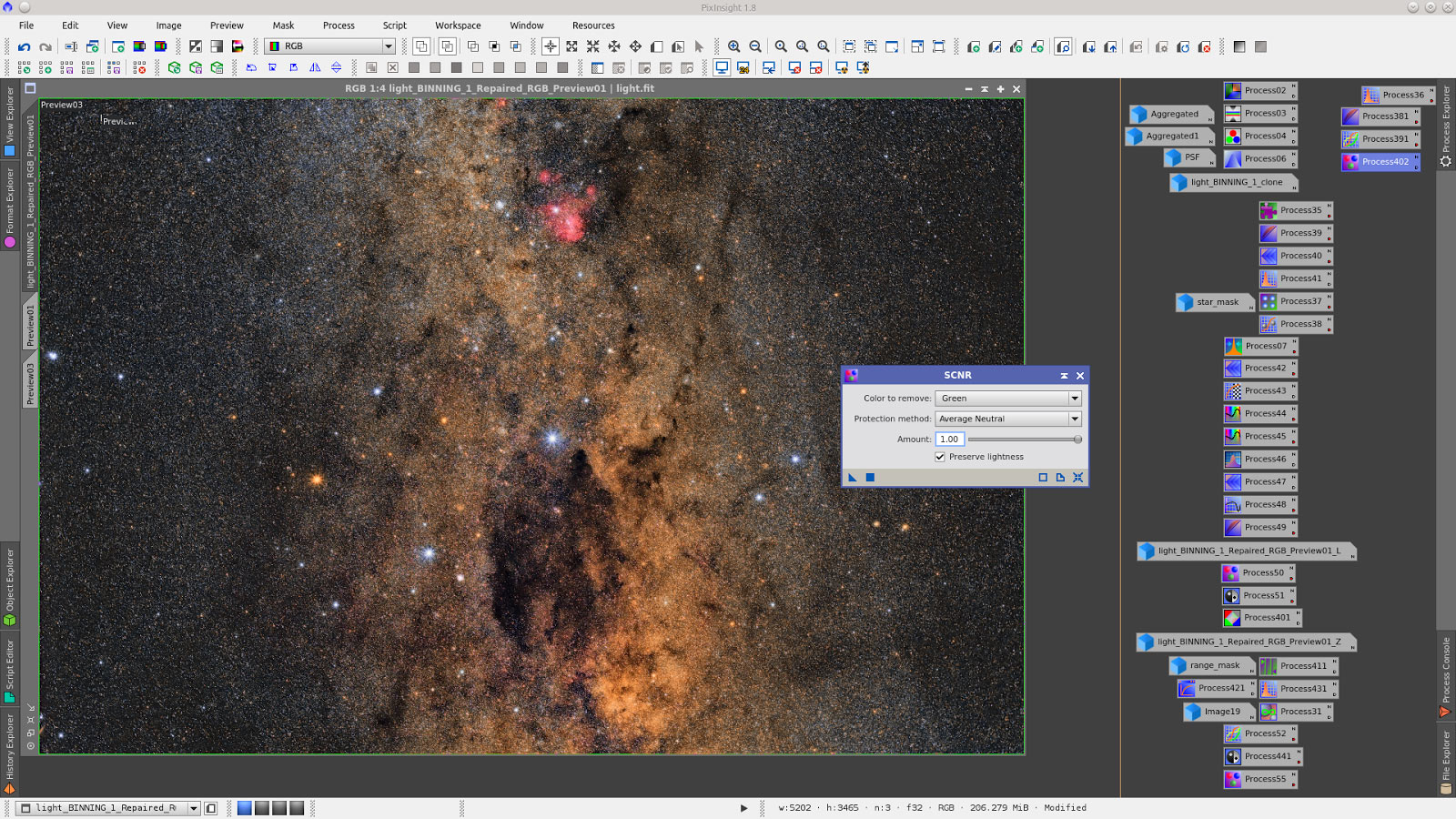This screenshot has height=819, width=1456.
Task: Open the Script menu
Action: click(395, 25)
